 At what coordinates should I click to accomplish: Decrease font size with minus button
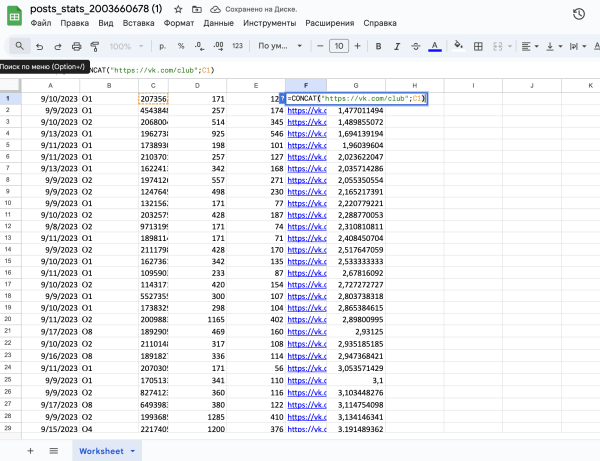pyautogui.click(x=321, y=46)
